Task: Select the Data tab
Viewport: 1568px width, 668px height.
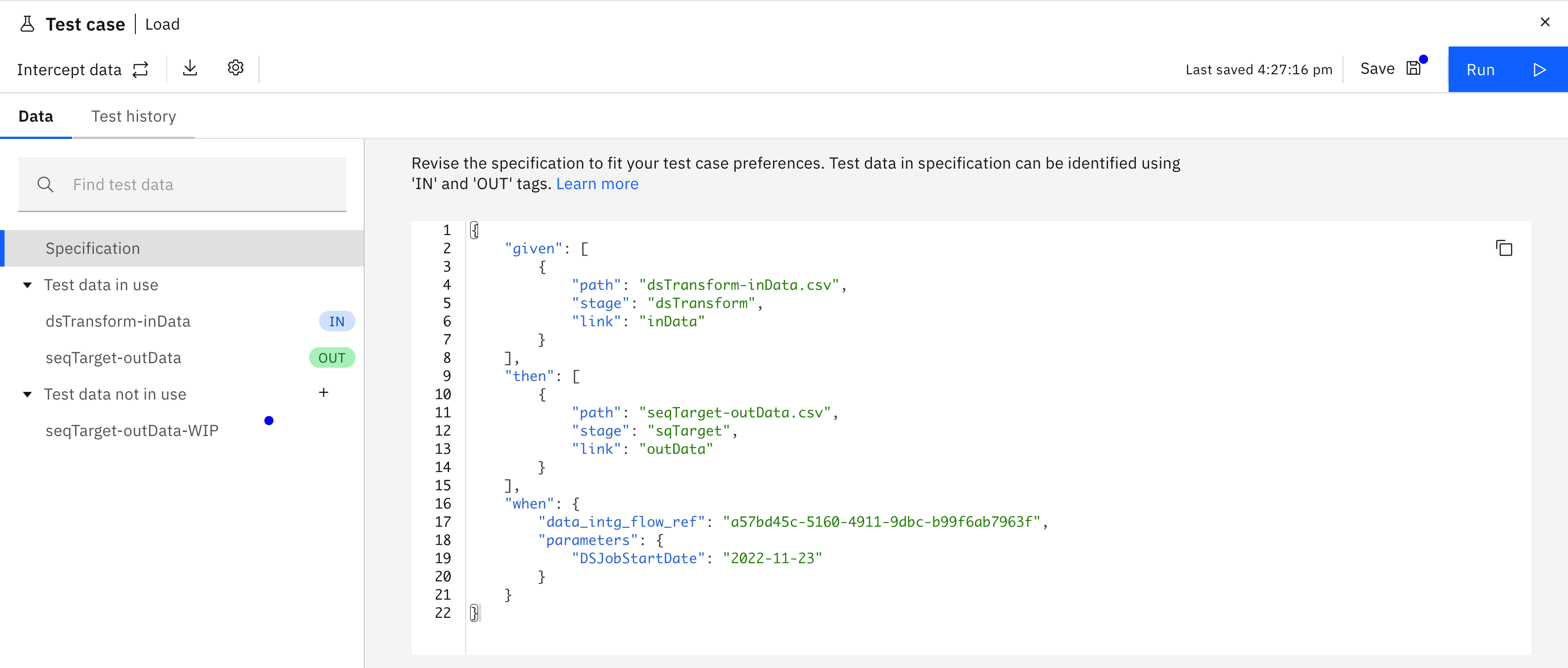Action: (36, 116)
